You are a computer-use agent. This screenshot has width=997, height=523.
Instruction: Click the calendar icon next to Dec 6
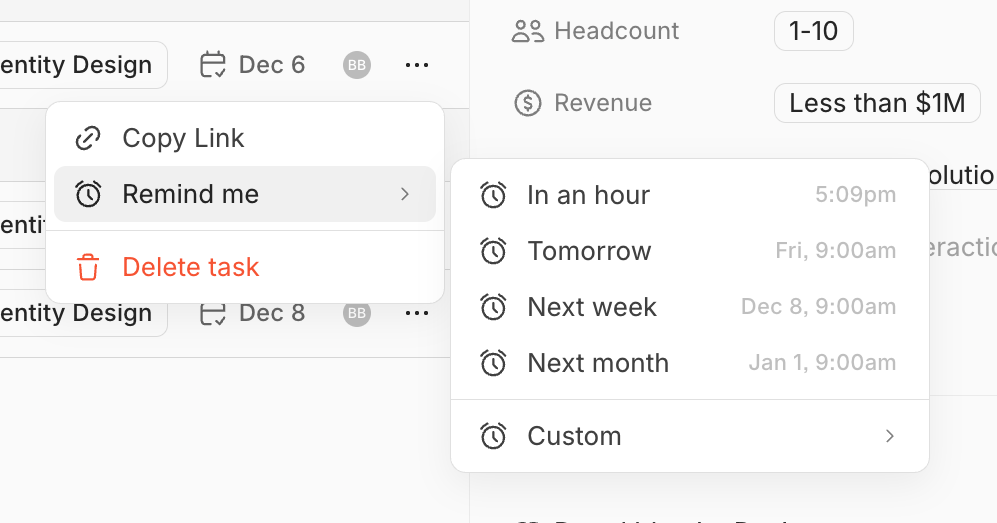click(x=213, y=66)
